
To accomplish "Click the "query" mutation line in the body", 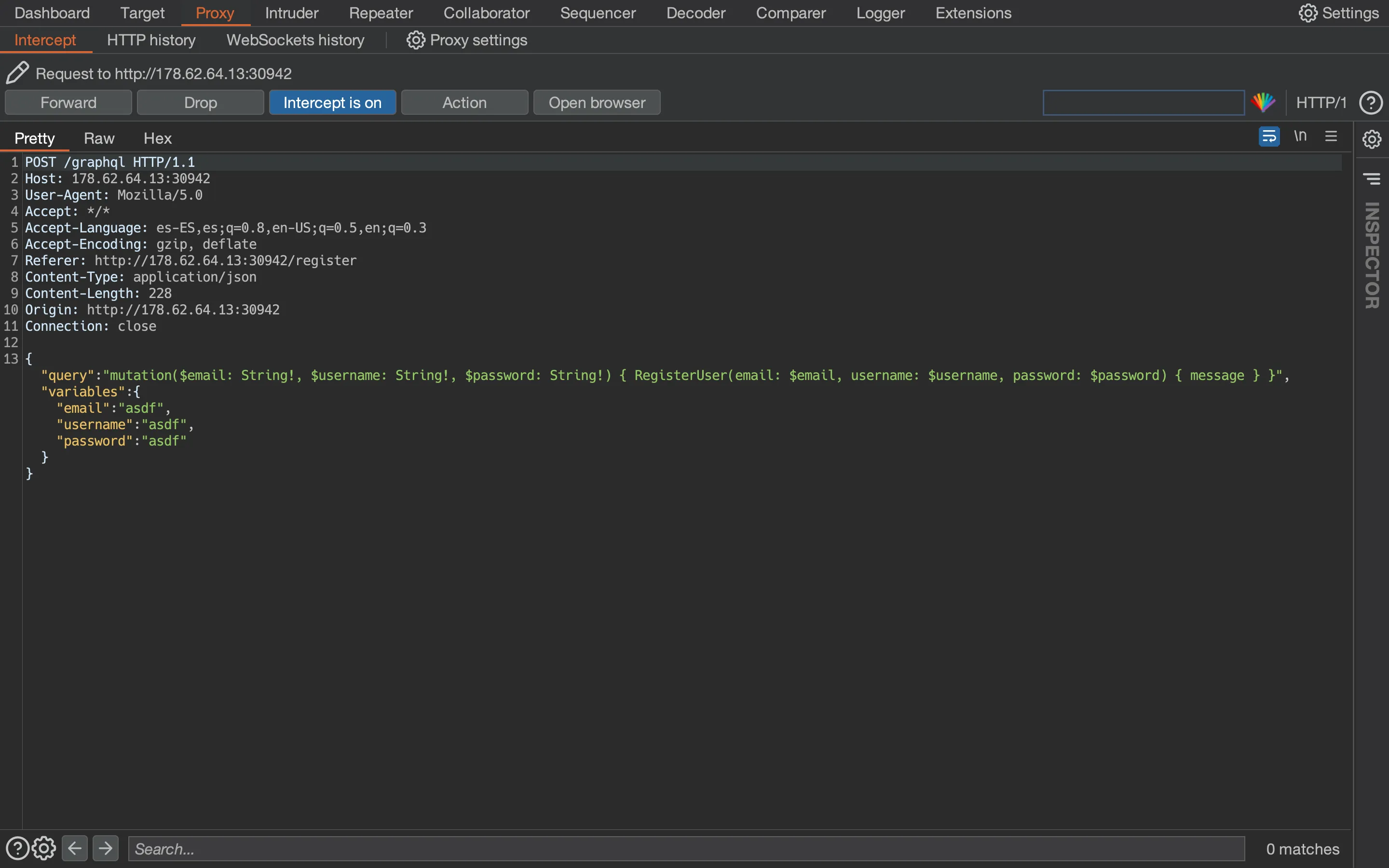I will pos(665,376).
